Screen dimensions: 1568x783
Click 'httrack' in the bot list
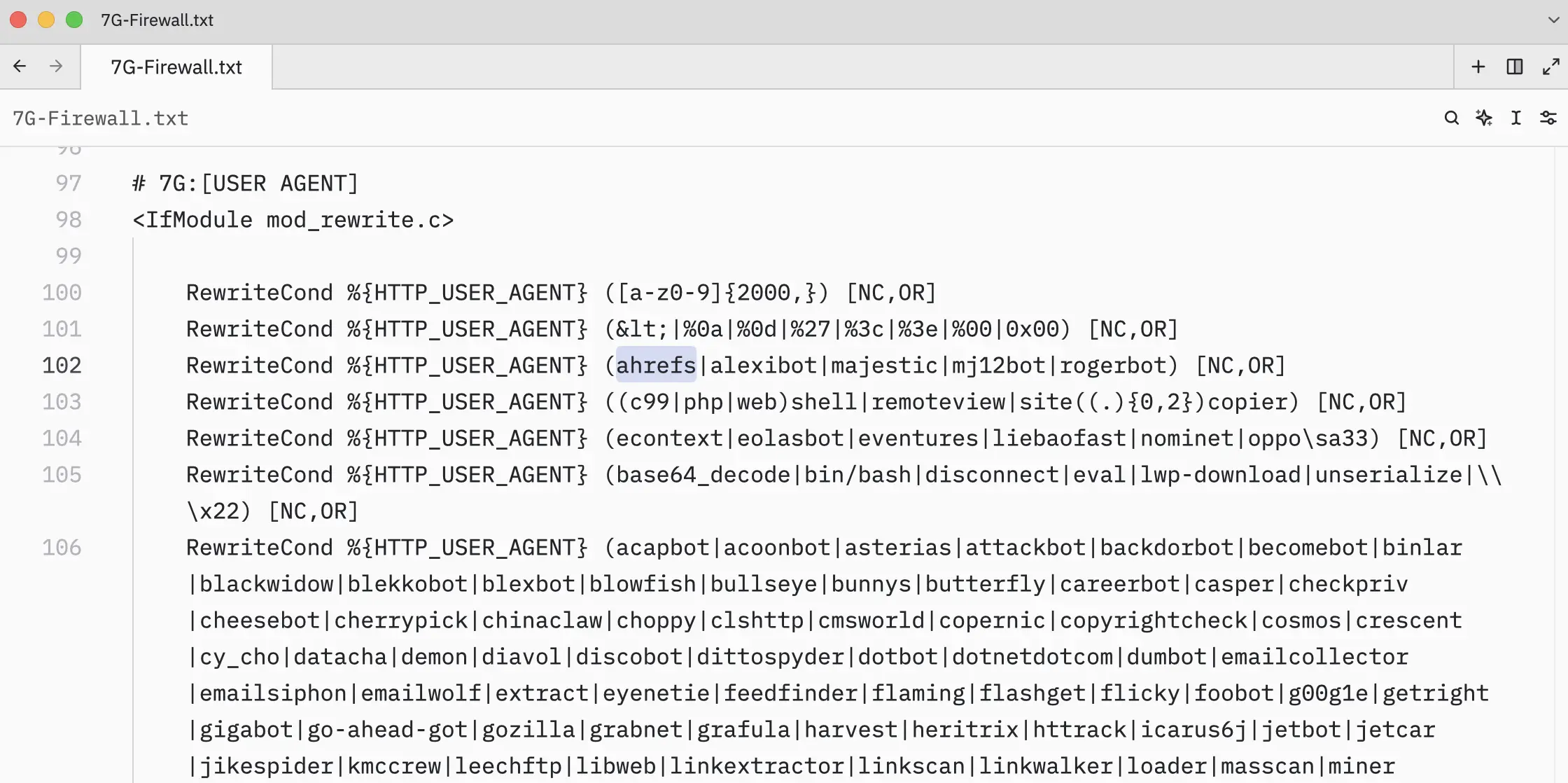coord(1079,730)
